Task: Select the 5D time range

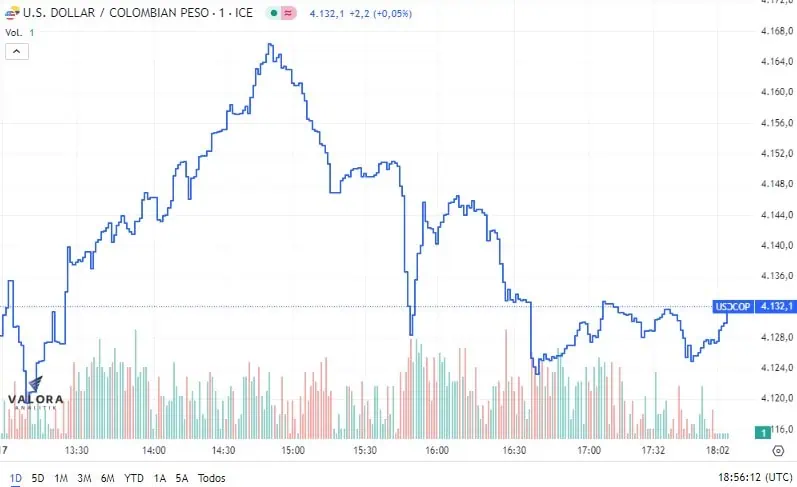Action: click(x=38, y=478)
